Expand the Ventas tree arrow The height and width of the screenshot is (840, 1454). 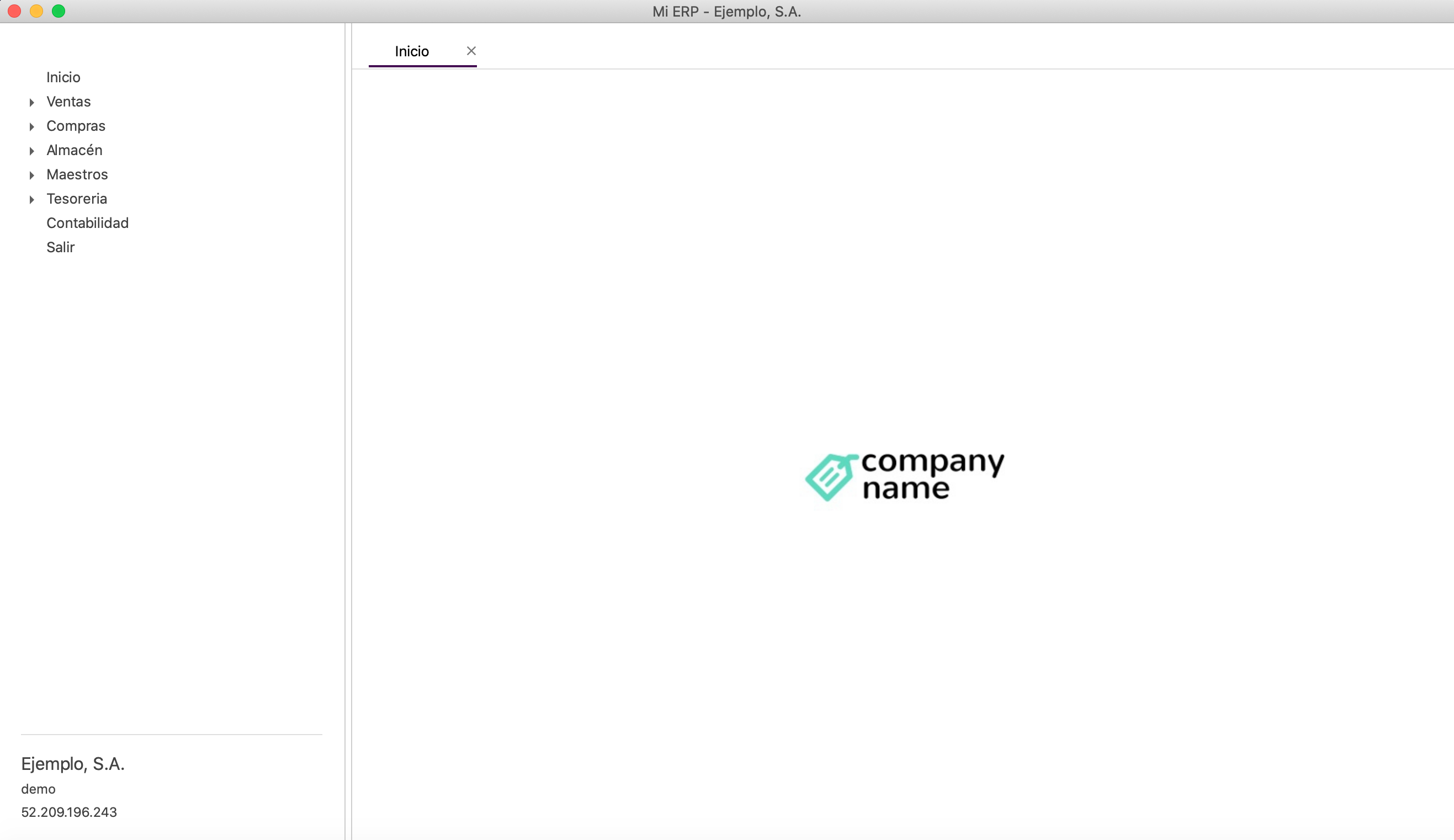pyautogui.click(x=31, y=102)
